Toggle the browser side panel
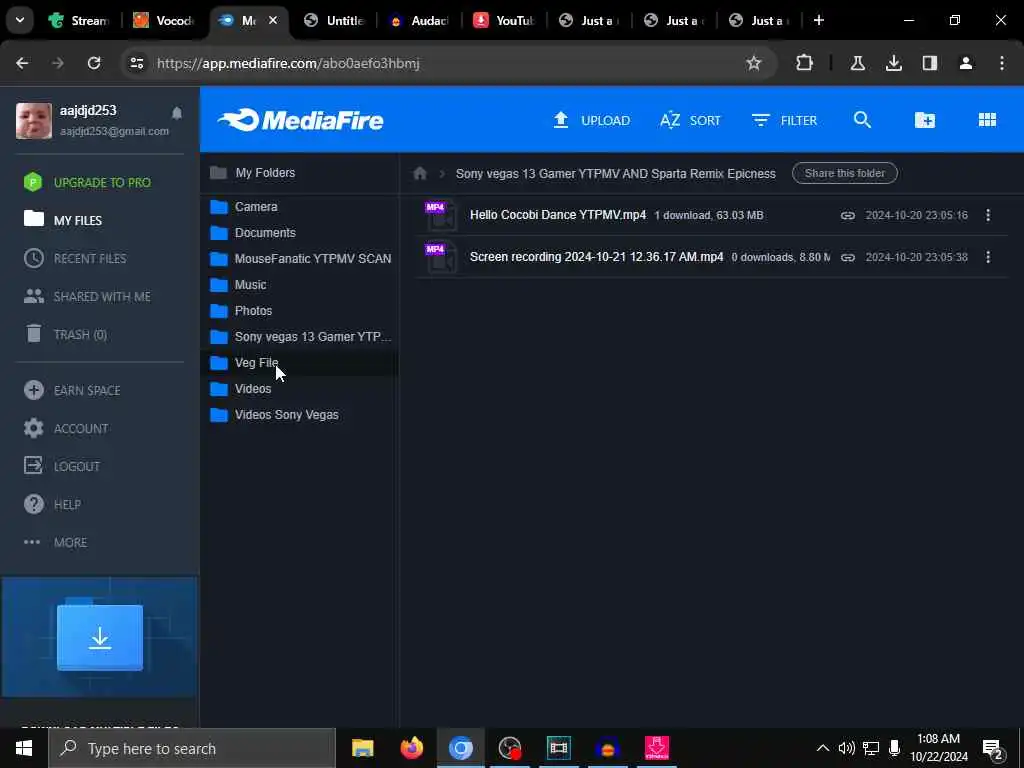This screenshot has width=1024, height=768. click(930, 63)
